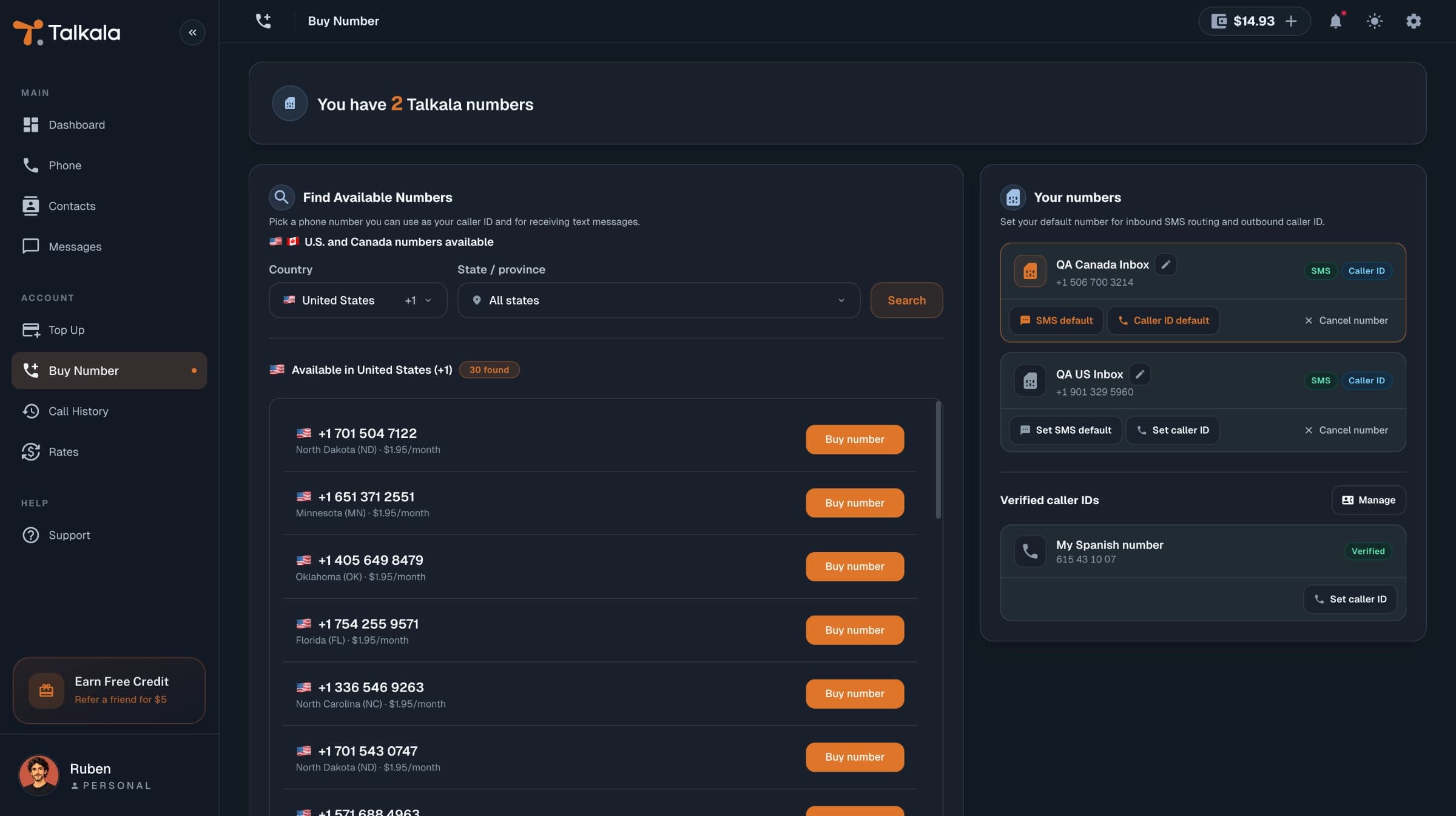Buy number +1 405 649 8479
The height and width of the screenshot is (816, 1456).
pyautogui.click(x=854, y=566)
